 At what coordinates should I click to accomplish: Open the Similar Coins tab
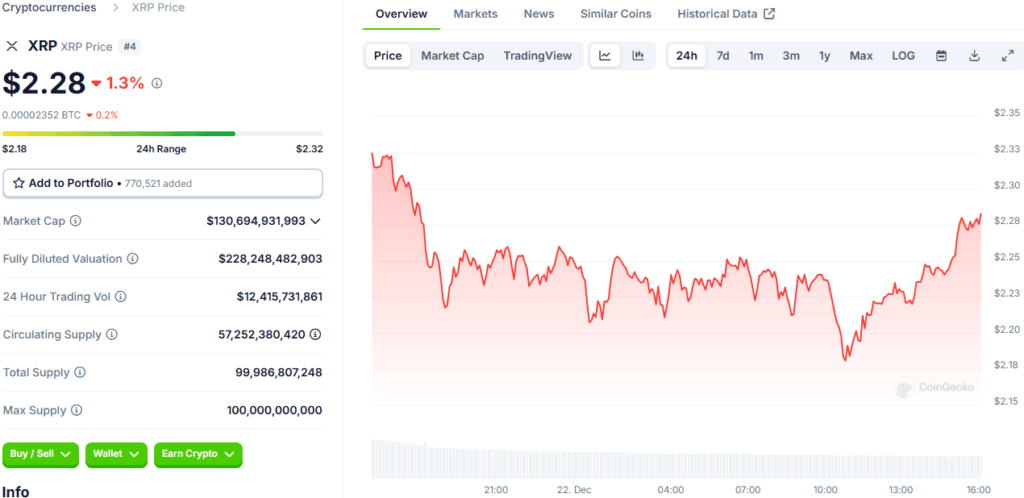click(616, 14)
